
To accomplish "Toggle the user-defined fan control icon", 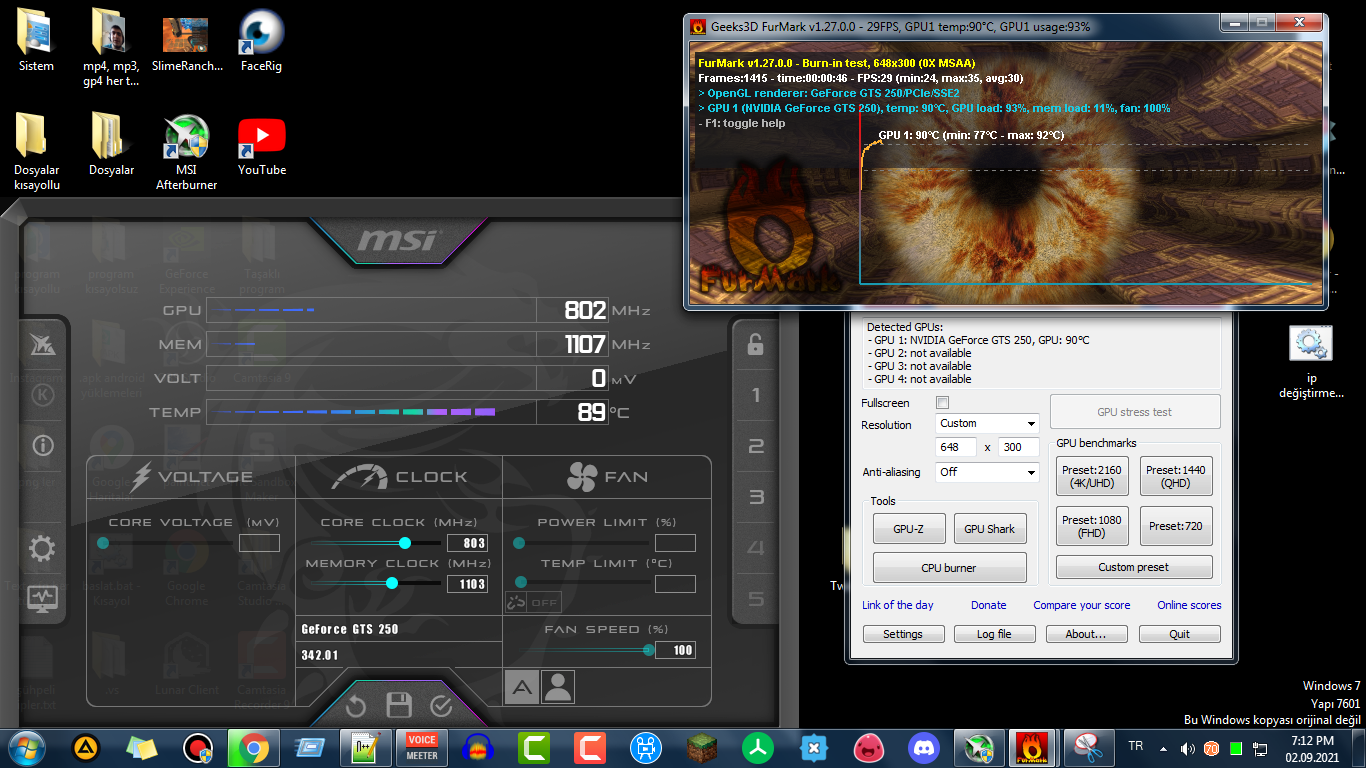I will [558, 687].
